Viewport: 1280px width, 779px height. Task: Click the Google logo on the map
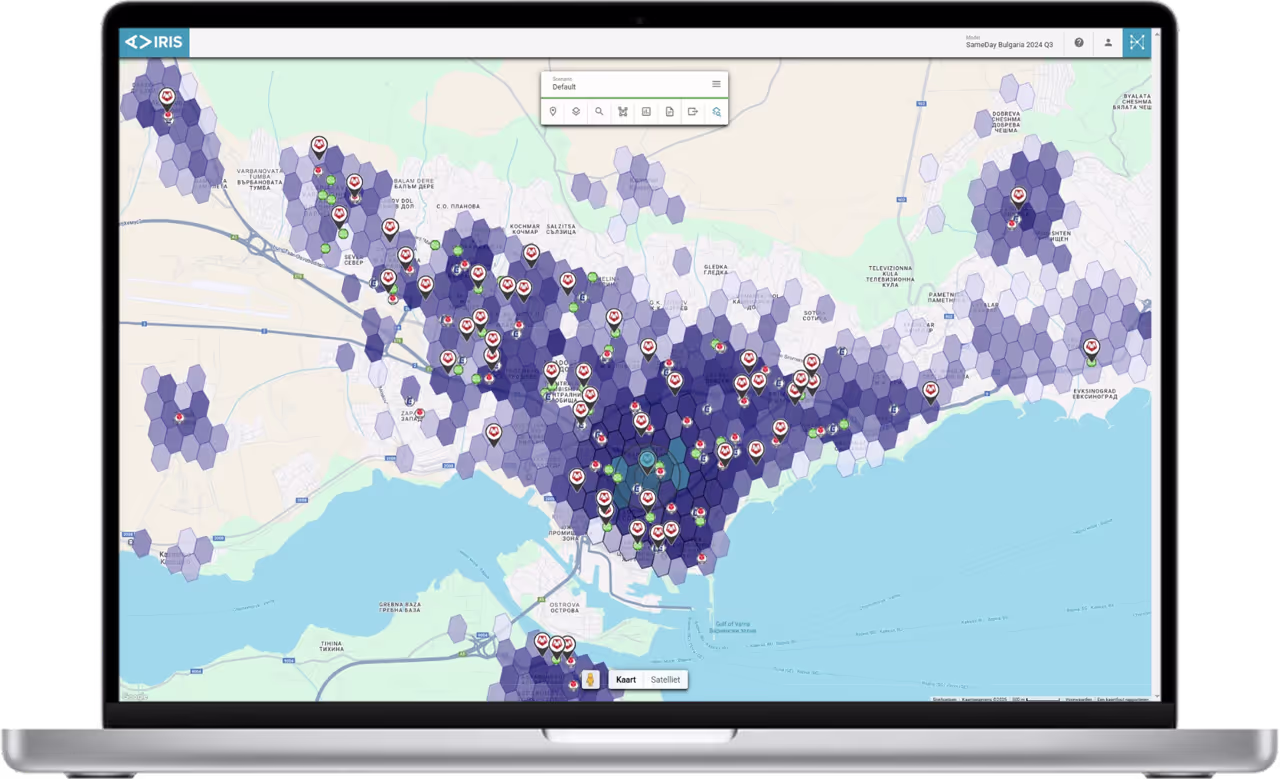tap(135, 696)
